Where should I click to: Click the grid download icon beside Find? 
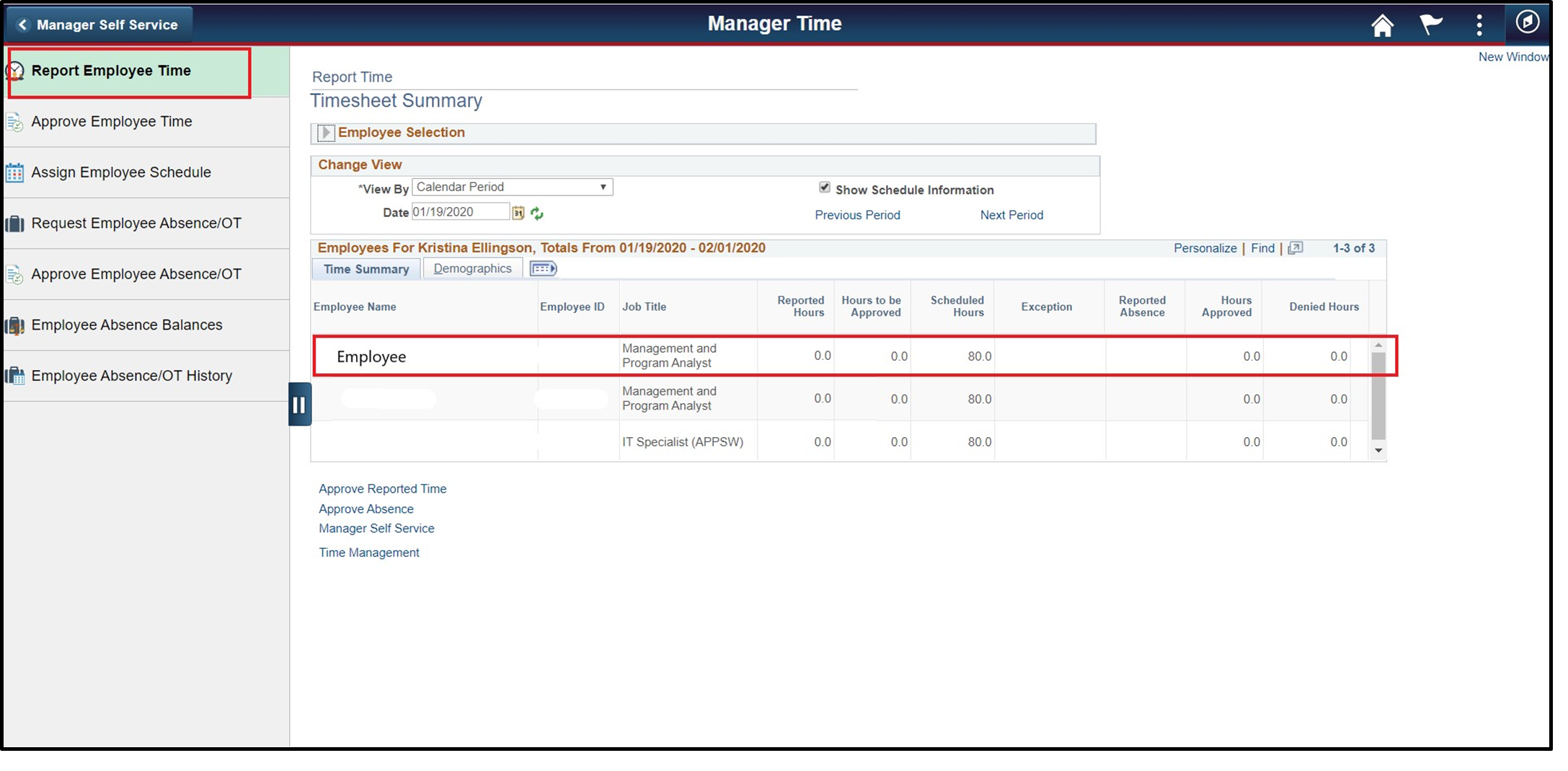pyautogui.click(x=1295, y=247)
